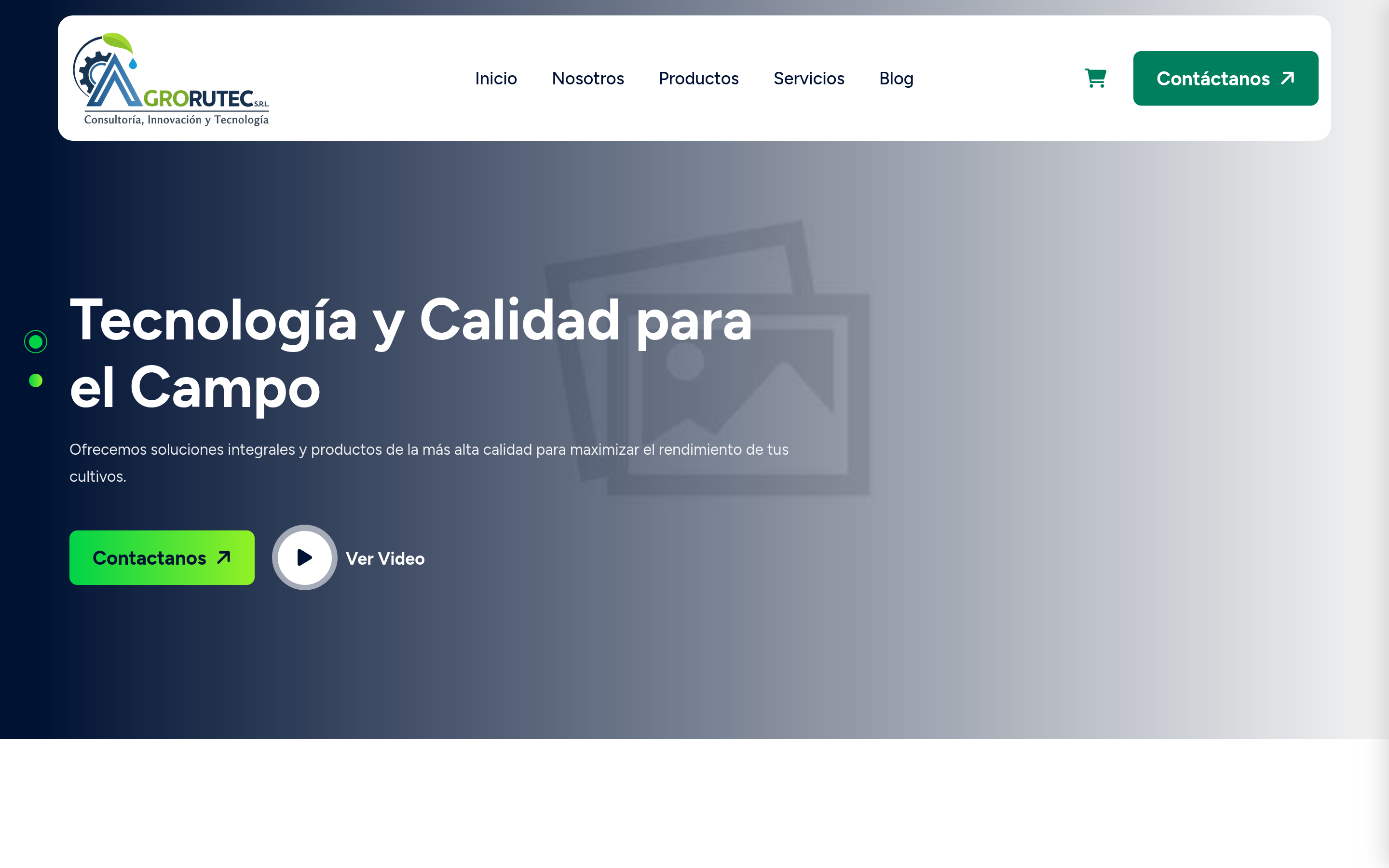1389x868 pixels.
Task: Click the Agrorutec logo
Action: pyautogui.click(x=171, y=79)
